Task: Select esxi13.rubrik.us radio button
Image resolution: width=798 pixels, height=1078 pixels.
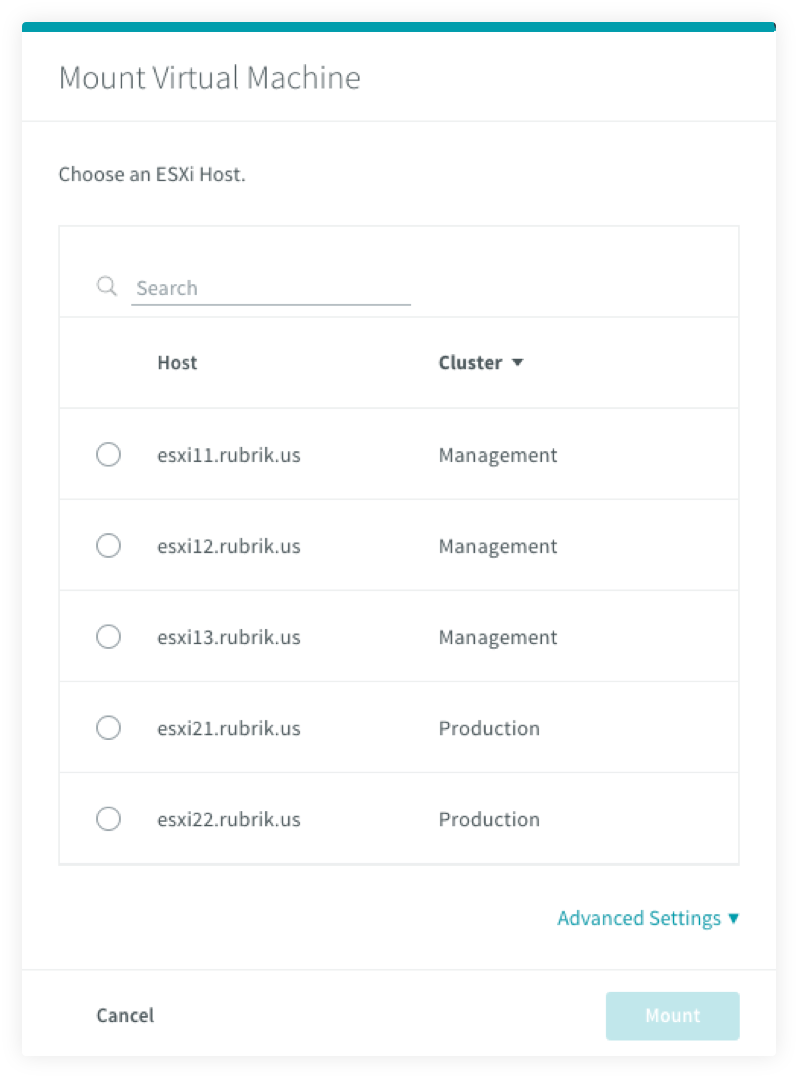Action: 109,637
